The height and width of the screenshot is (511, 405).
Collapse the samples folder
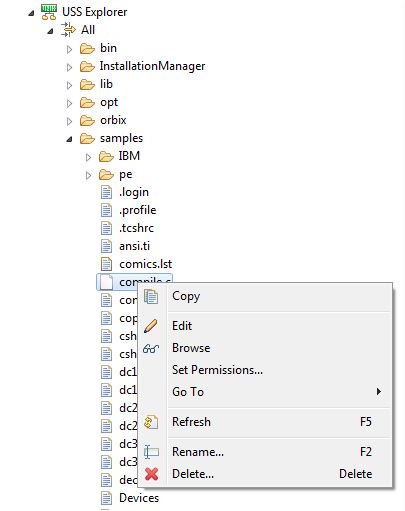click(69, 139)
